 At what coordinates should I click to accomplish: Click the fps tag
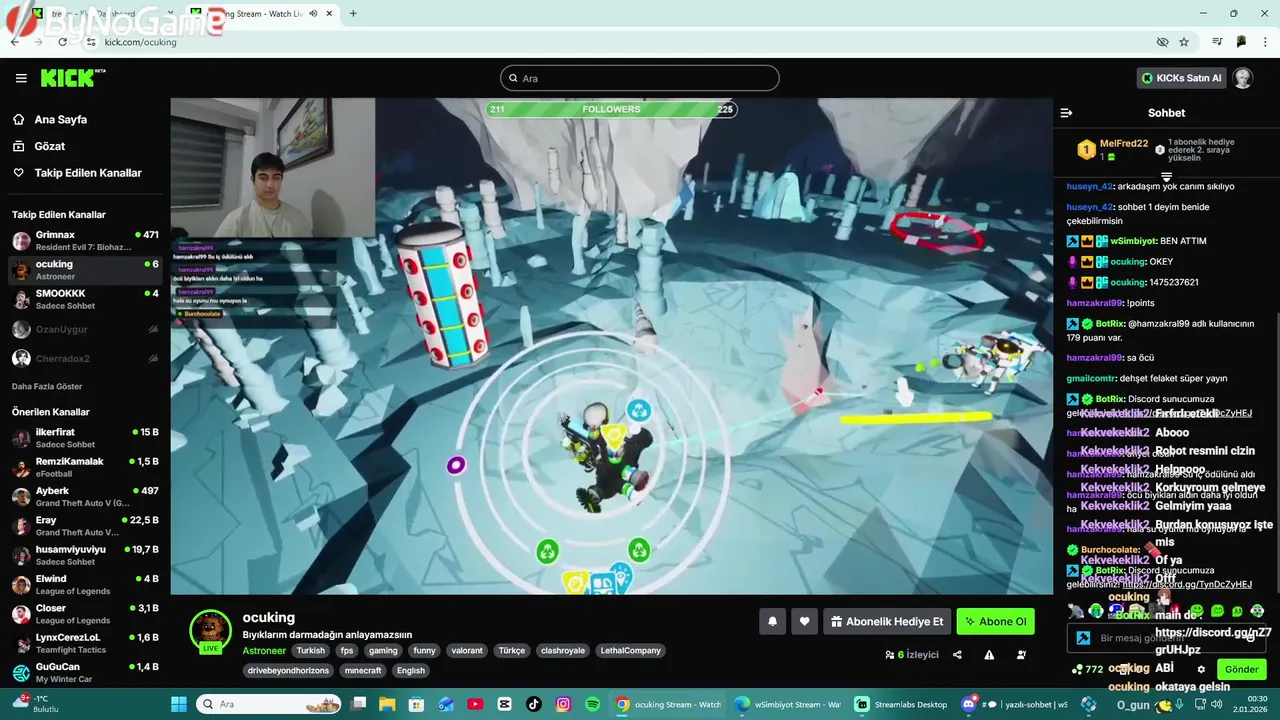point(347,650)
